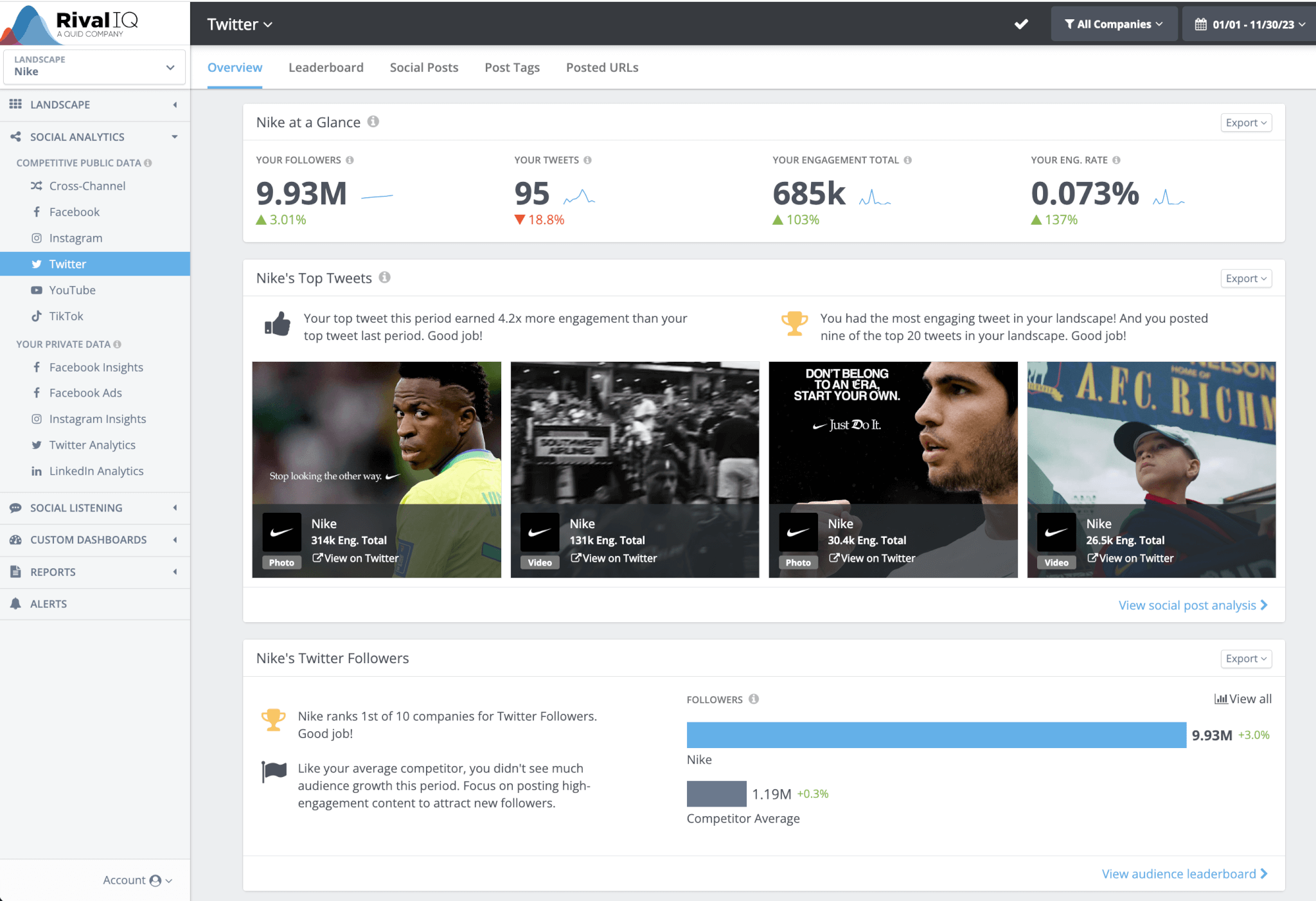
Task: Open YouTube analytics from the sidebar
Action: pos(72,290)
